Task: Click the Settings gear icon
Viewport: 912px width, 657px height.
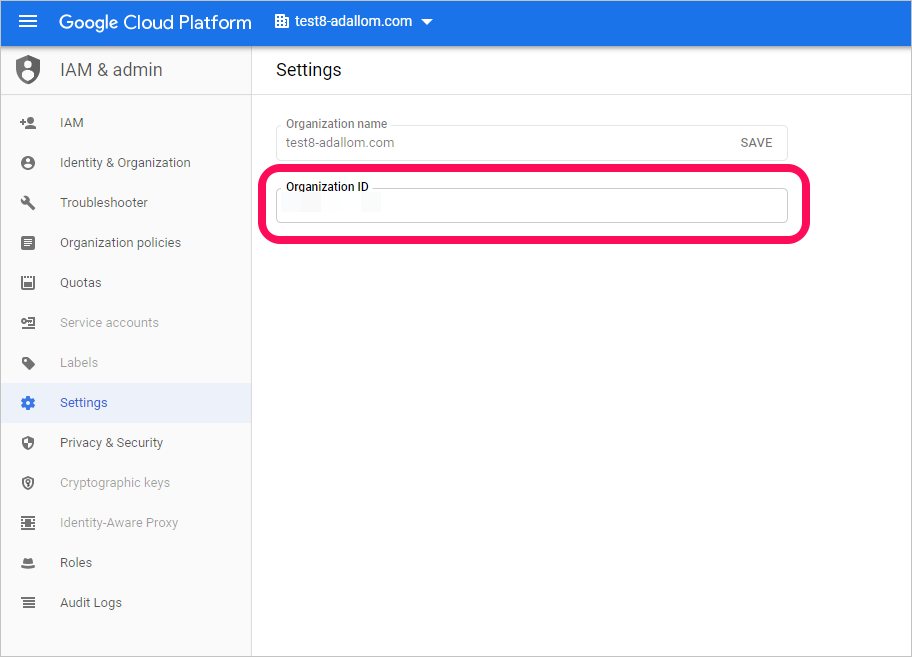Action: (28, 403)
